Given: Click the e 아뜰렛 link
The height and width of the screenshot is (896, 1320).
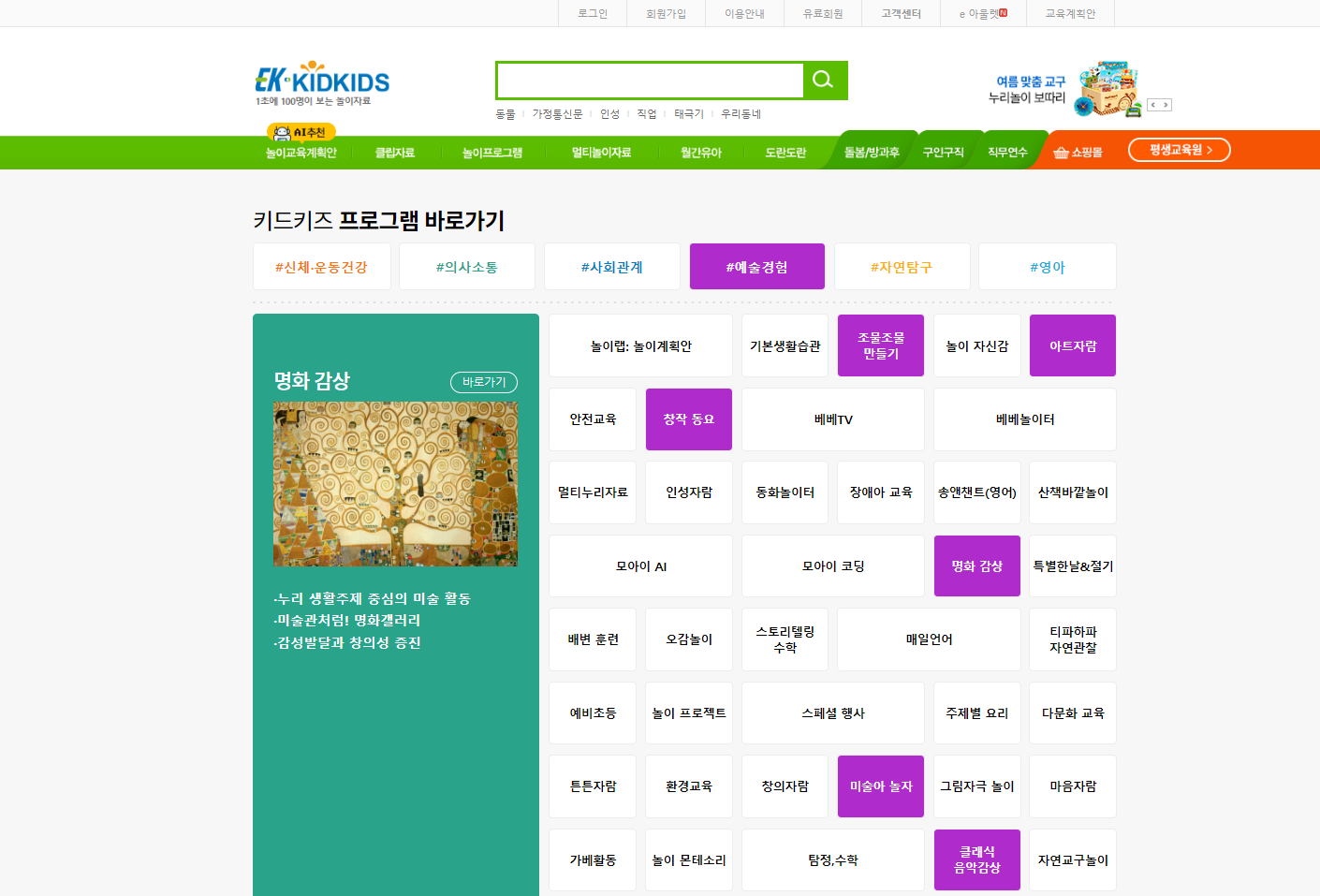Looking at the screenshot, I should click(x=983, y=13).
